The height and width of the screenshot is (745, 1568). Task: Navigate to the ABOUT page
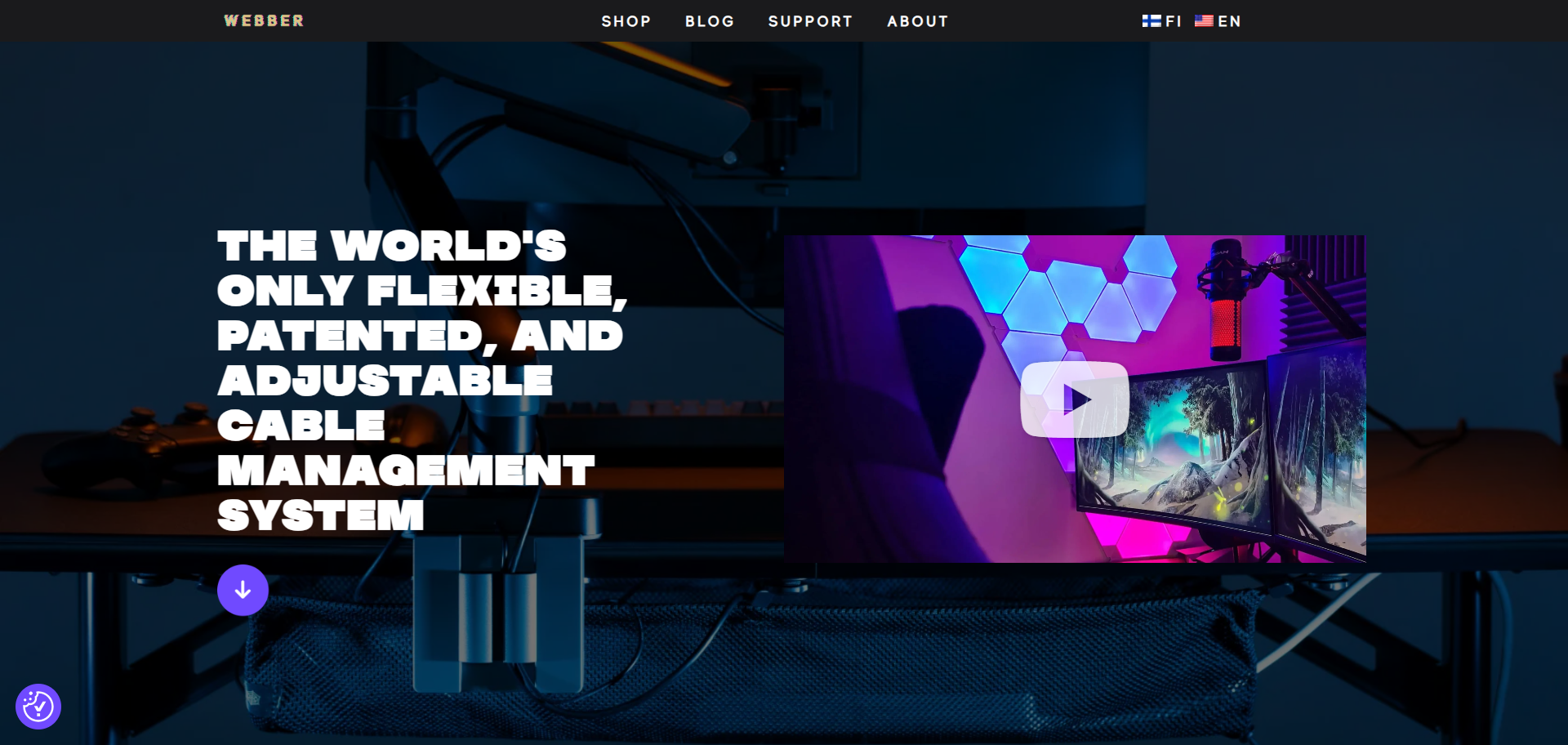point(917,22)
